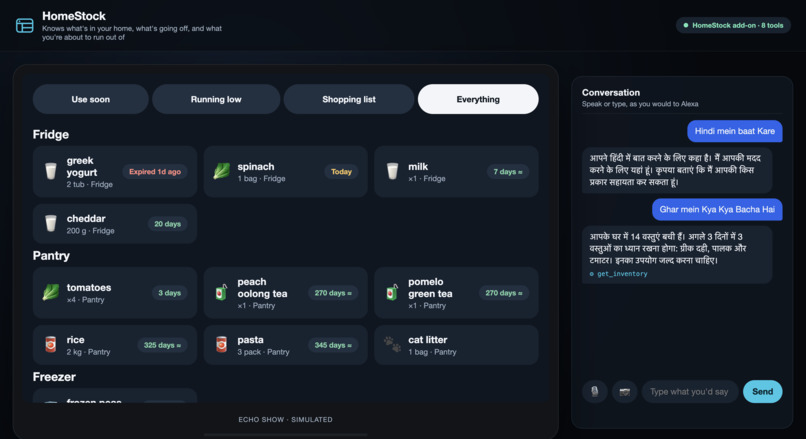Click the spinach leaf icon
The image size is (806, 439).
click(222, 171)
